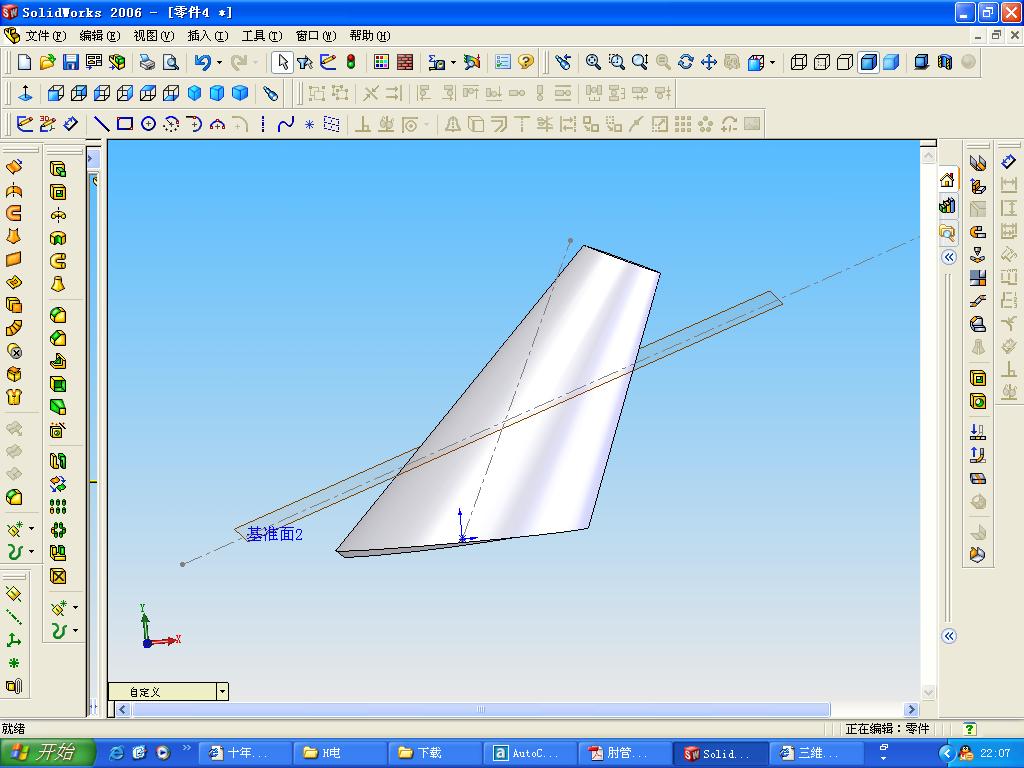
Task: Toggle Shaded With Edges display
Action: click(869, 62)
